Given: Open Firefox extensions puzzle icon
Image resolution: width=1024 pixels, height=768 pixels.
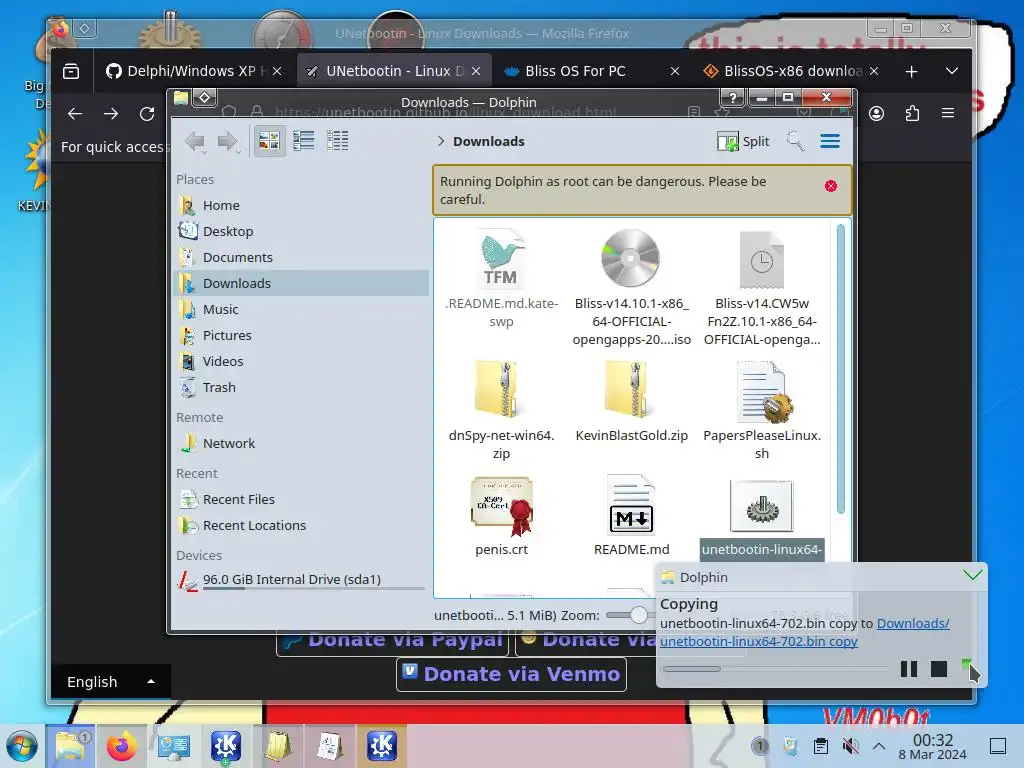Looking at the screenshot, I should 912,114.
